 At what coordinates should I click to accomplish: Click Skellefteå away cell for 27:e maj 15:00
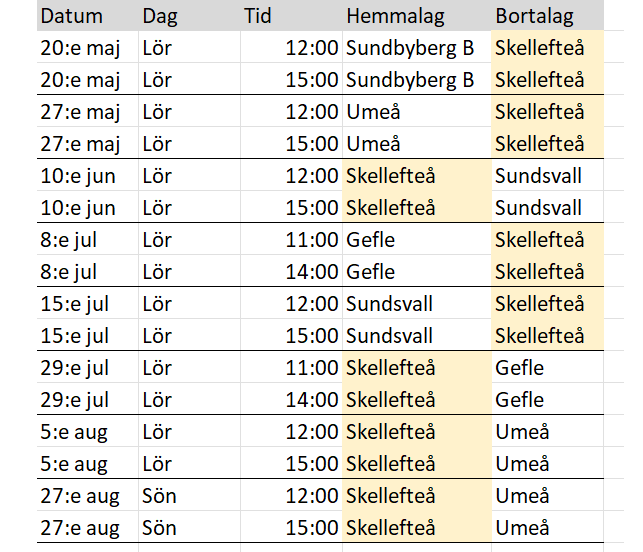[x=540, y=144]
